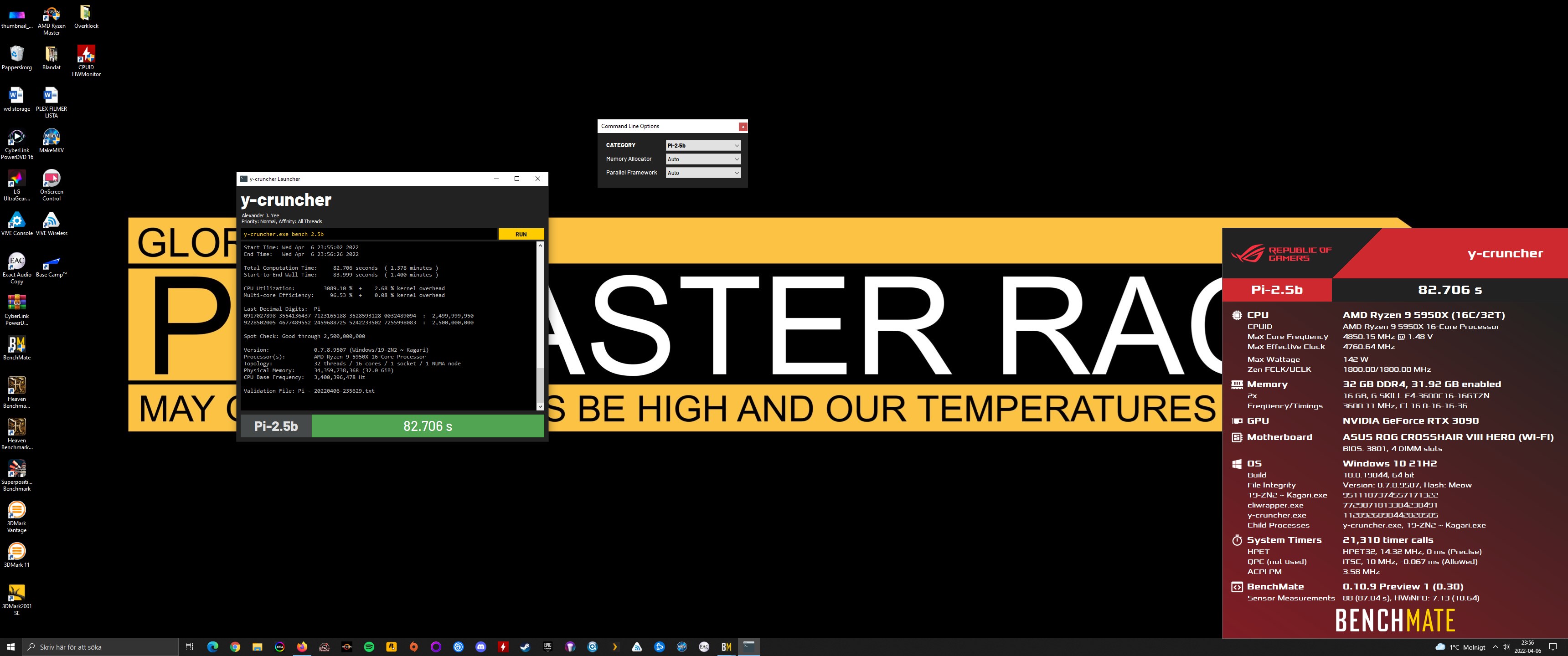Click 'Validation File: Pi - 20220406-235629.txt' line
The width and height of the screenshot is (1568, 656).
[309, 391]
